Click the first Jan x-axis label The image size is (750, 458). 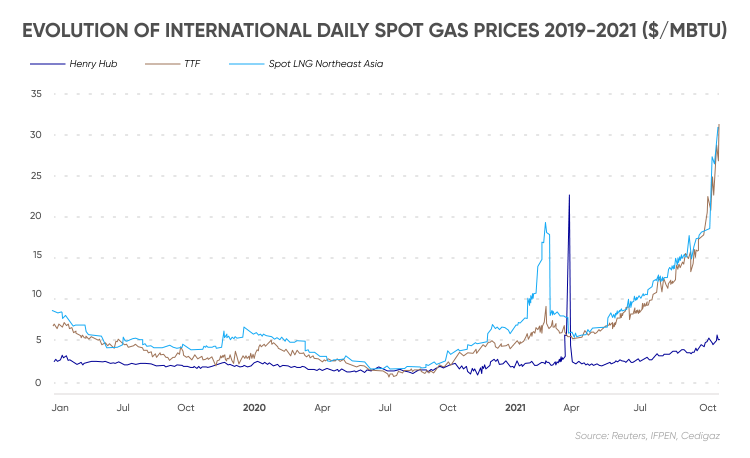60,408
